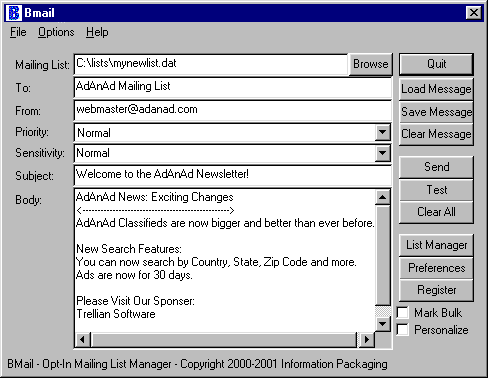Screen dimensions: 488x378
Task: Click the Subject text field
Action: tap(233, 175)
